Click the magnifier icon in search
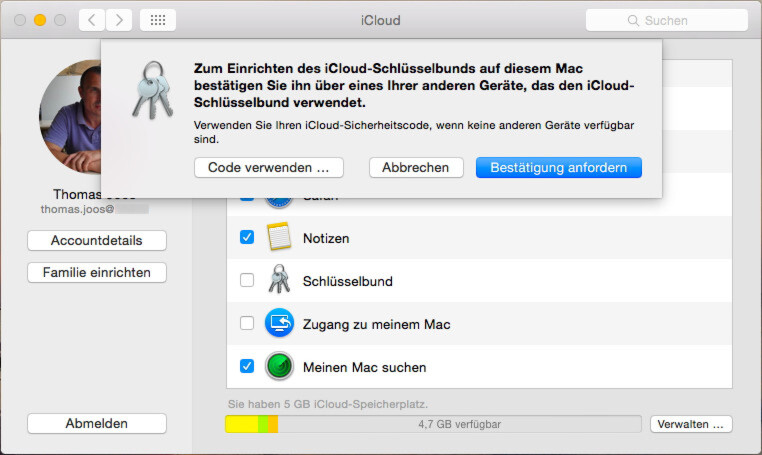The height and width of the screenshot is (455, 762). click(633, 20)
